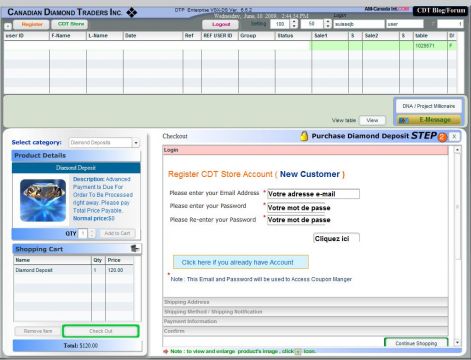Decrease the 50 value with its down arrow
Viewport: 471px width, 360px height.
coord(328,26)
